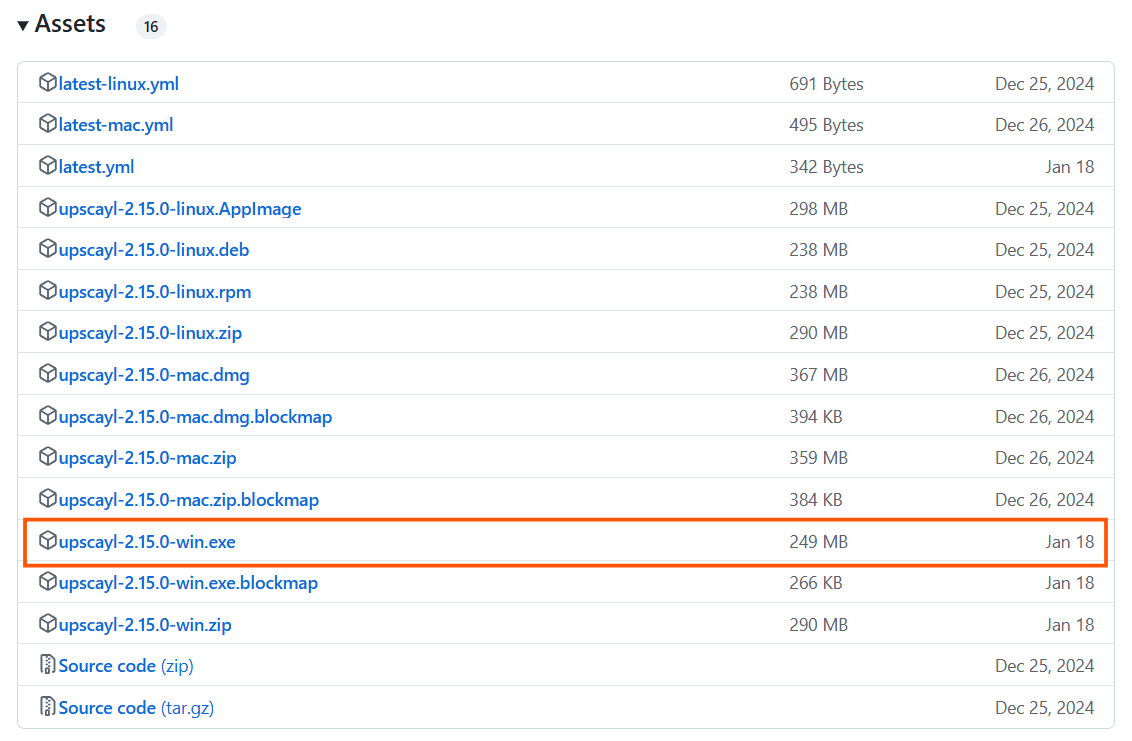
Task: Download Source code (tar.gz)
Action: point(136,708)
